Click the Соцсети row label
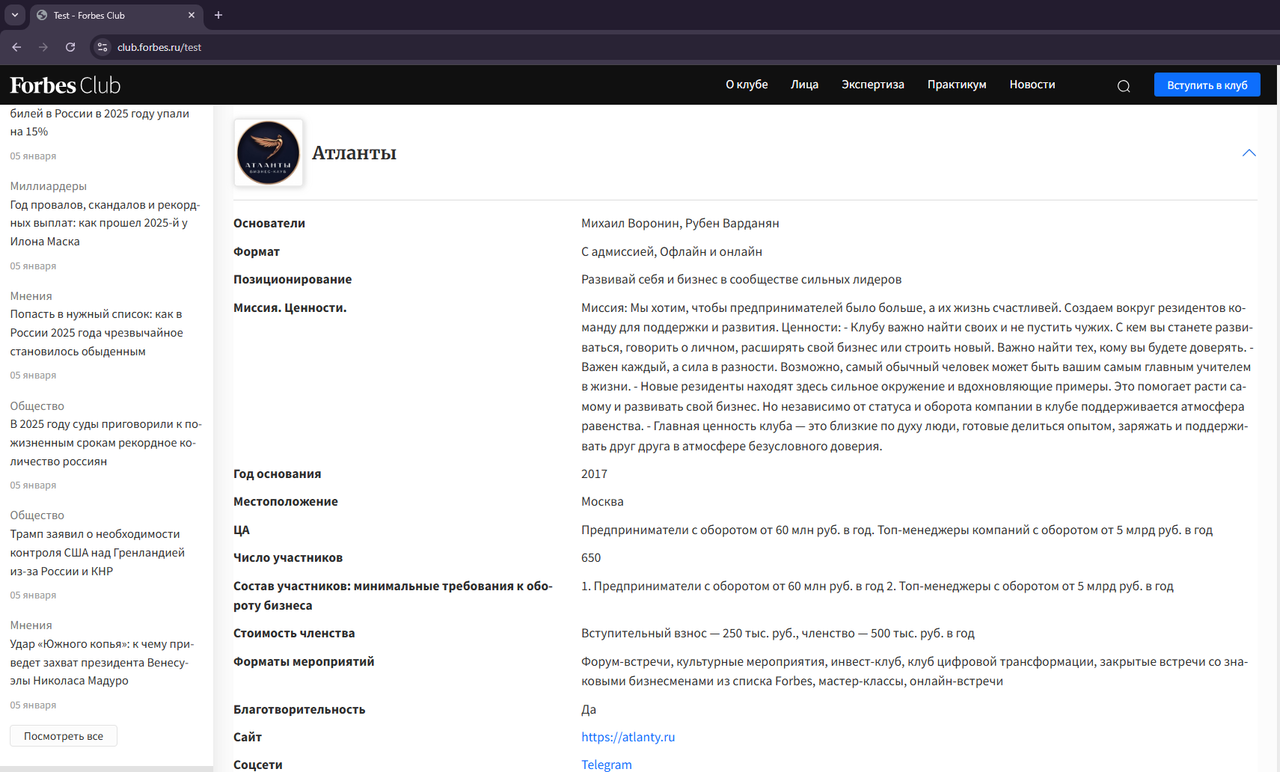 258,765
